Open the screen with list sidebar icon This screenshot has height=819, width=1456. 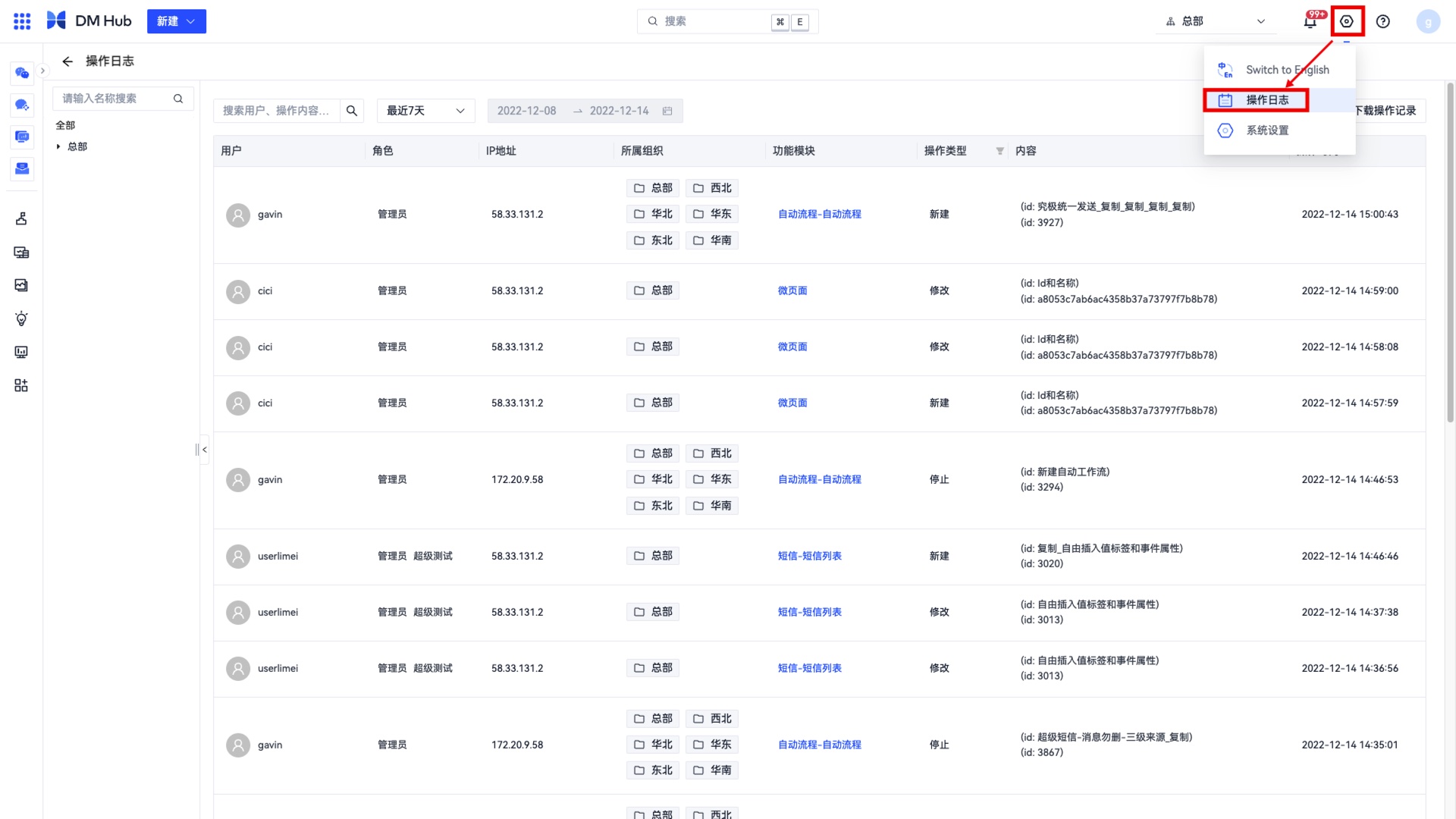(x=21, y=252)
